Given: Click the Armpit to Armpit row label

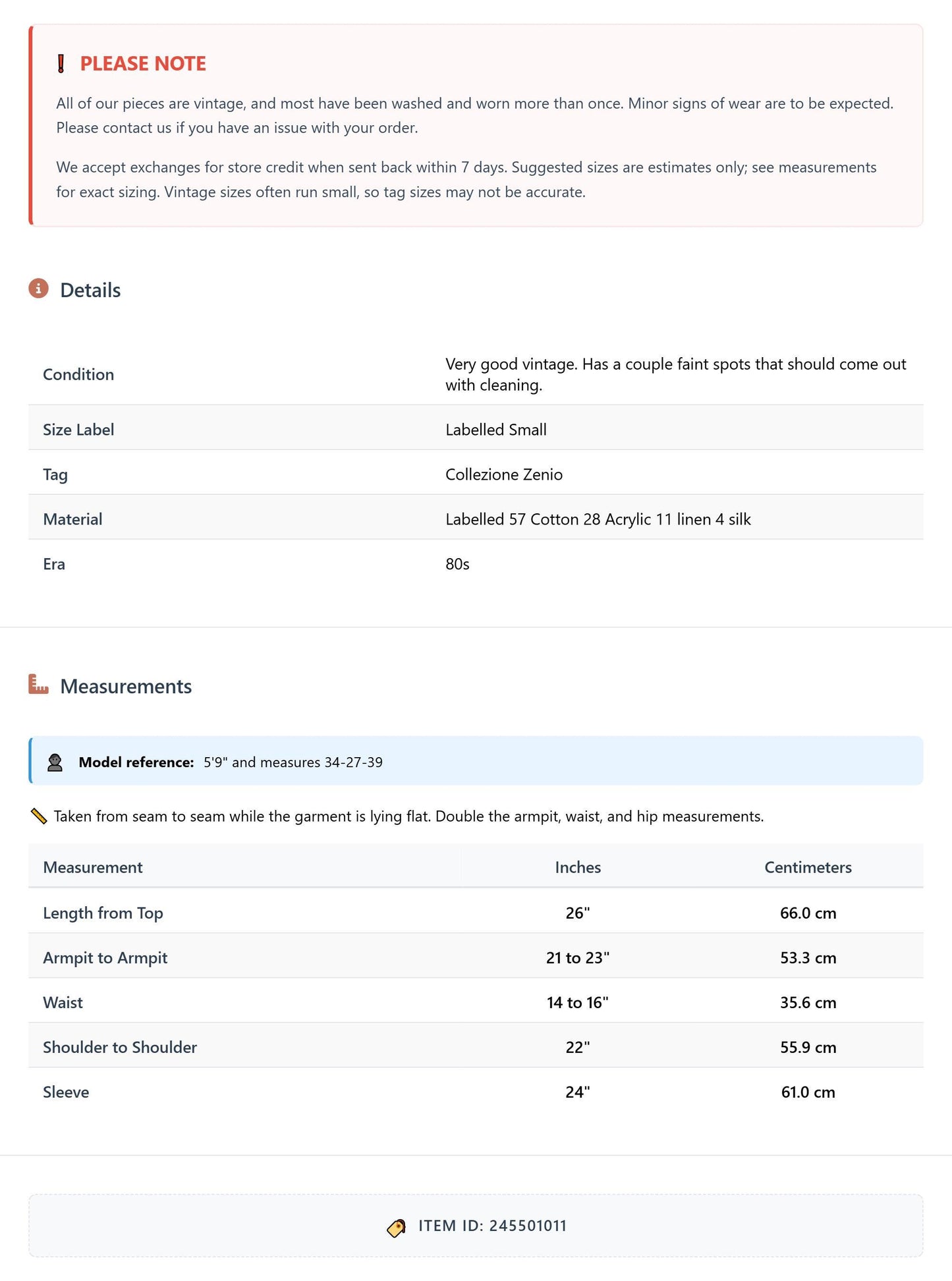Looking at the screenshot, I should [105, 957].
